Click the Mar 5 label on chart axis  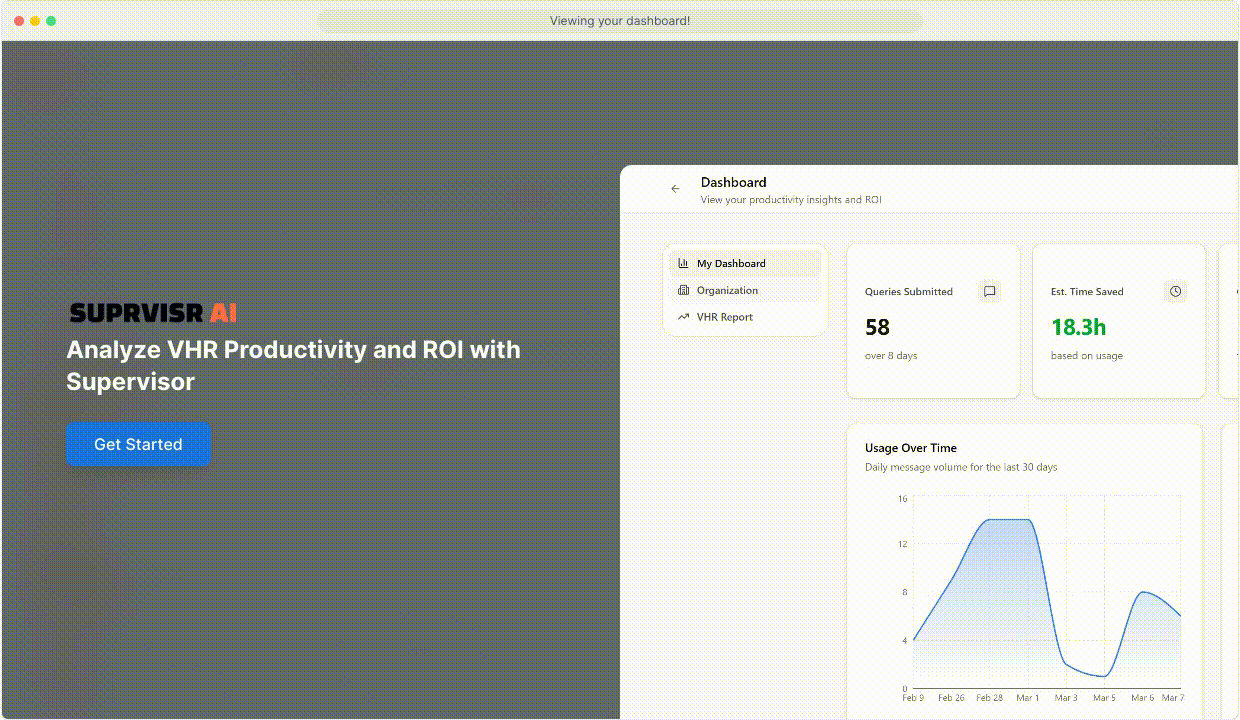tap(1104, 698)
